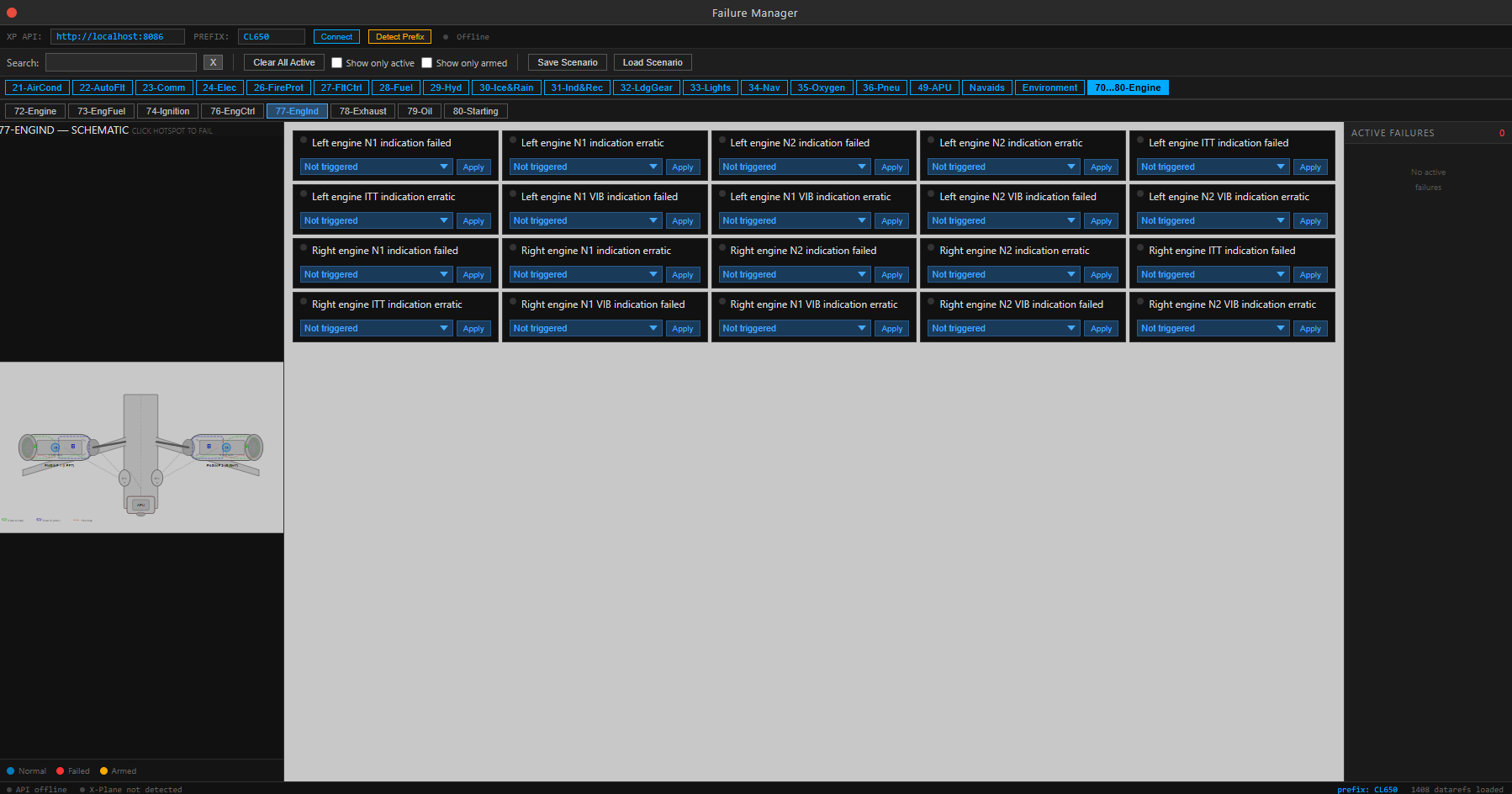Focus the Search input field
The image size is (1512, 794).
click(121, 62)
